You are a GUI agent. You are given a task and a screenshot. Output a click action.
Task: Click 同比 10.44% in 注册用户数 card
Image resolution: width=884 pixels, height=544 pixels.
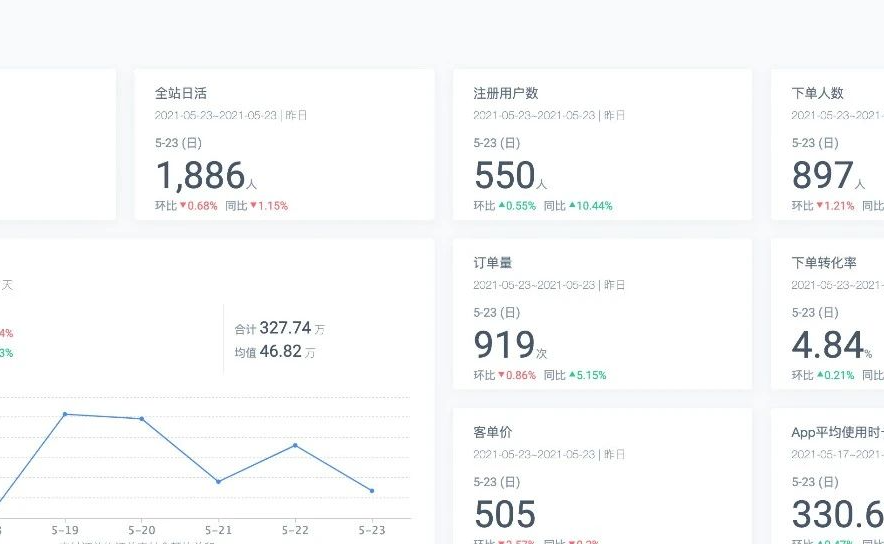tap(578, 206)
